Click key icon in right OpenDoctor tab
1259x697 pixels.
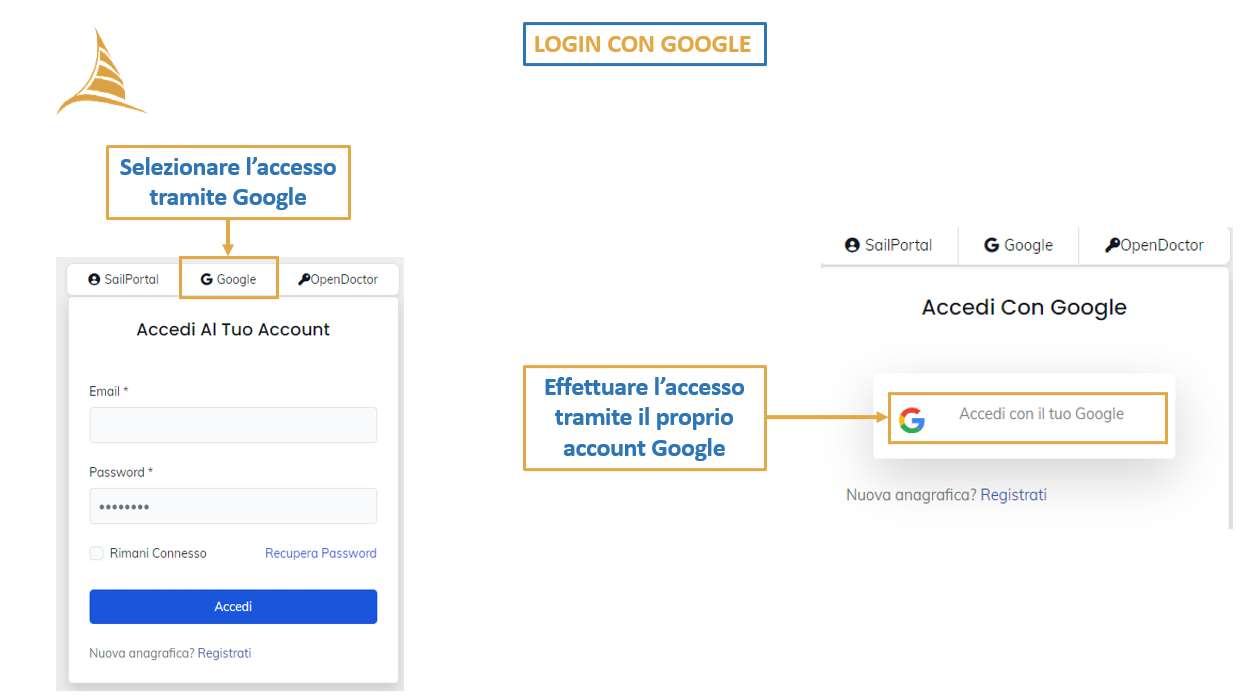click(x=1112, y=245)
